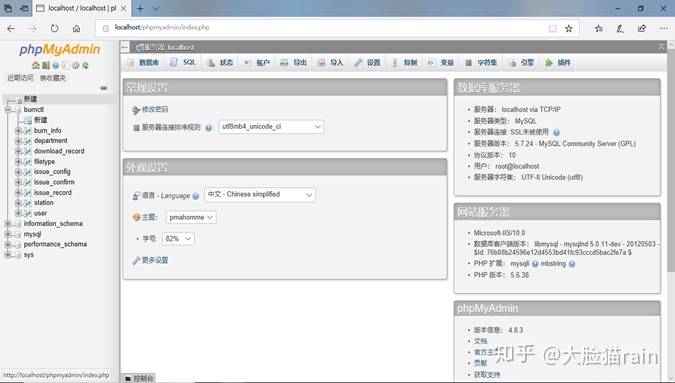Click the browser share icon
The image size is (675, 383).
642,28
